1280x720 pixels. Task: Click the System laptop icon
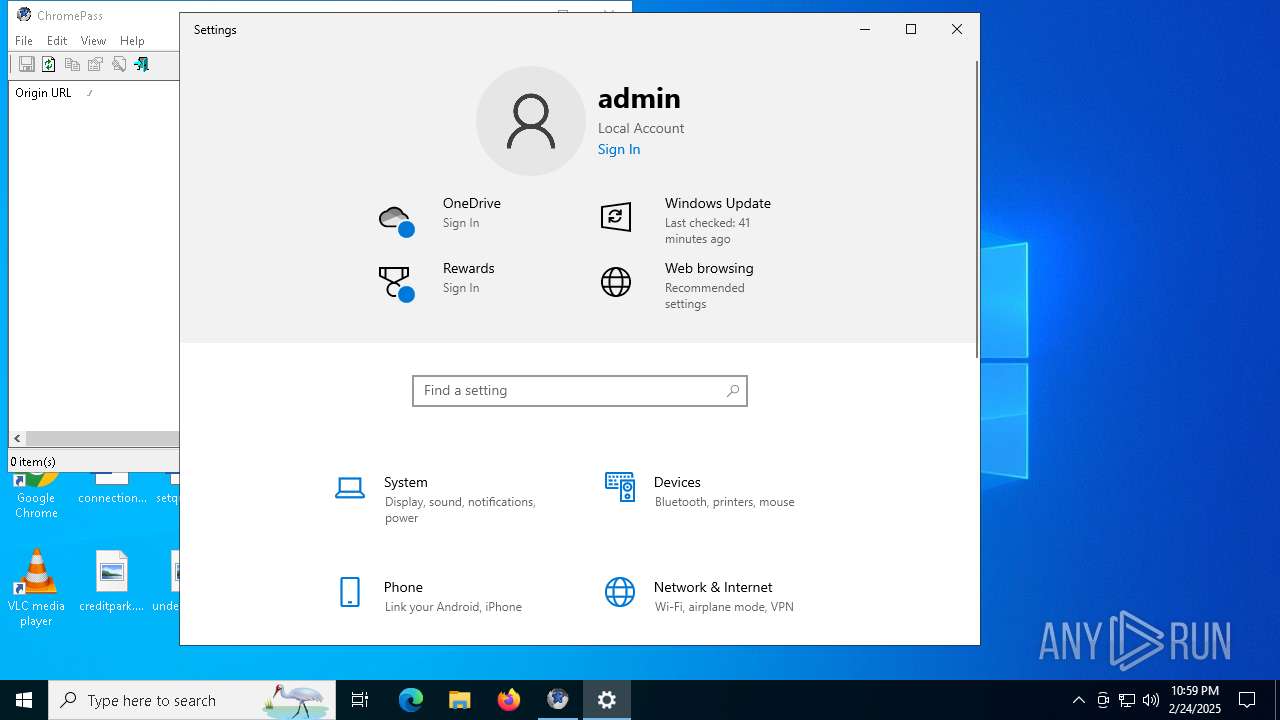tap(350, 488)
